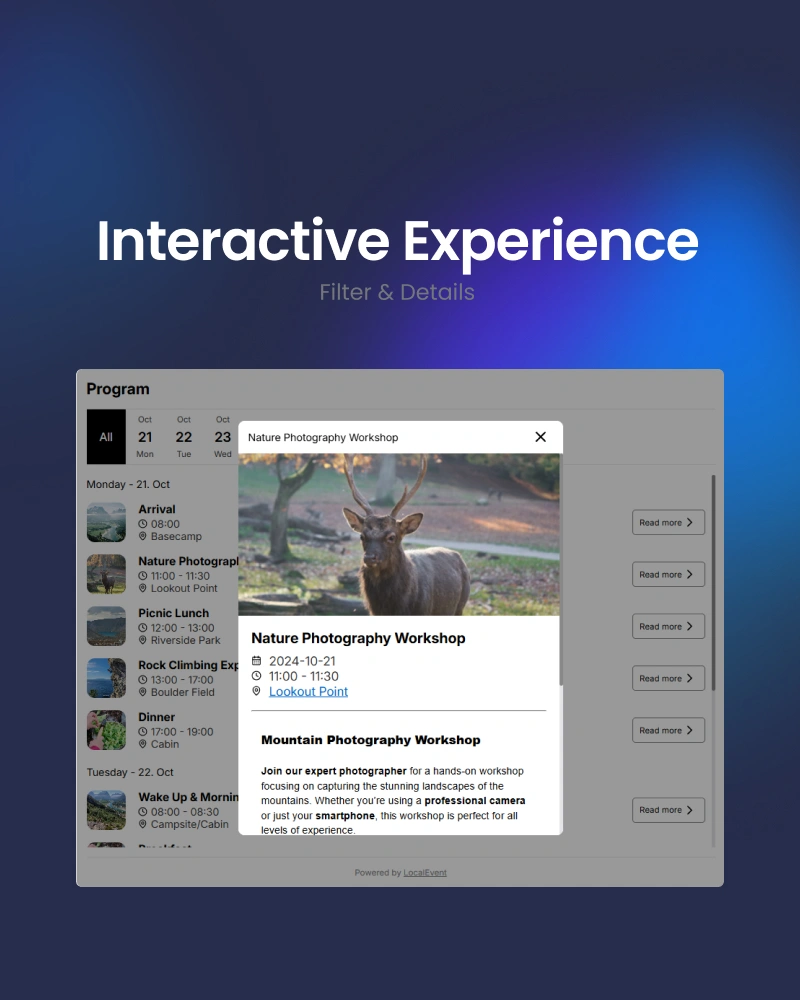
Task: Click the Picnic Lunch thumbnail
Action: [107, 626]
